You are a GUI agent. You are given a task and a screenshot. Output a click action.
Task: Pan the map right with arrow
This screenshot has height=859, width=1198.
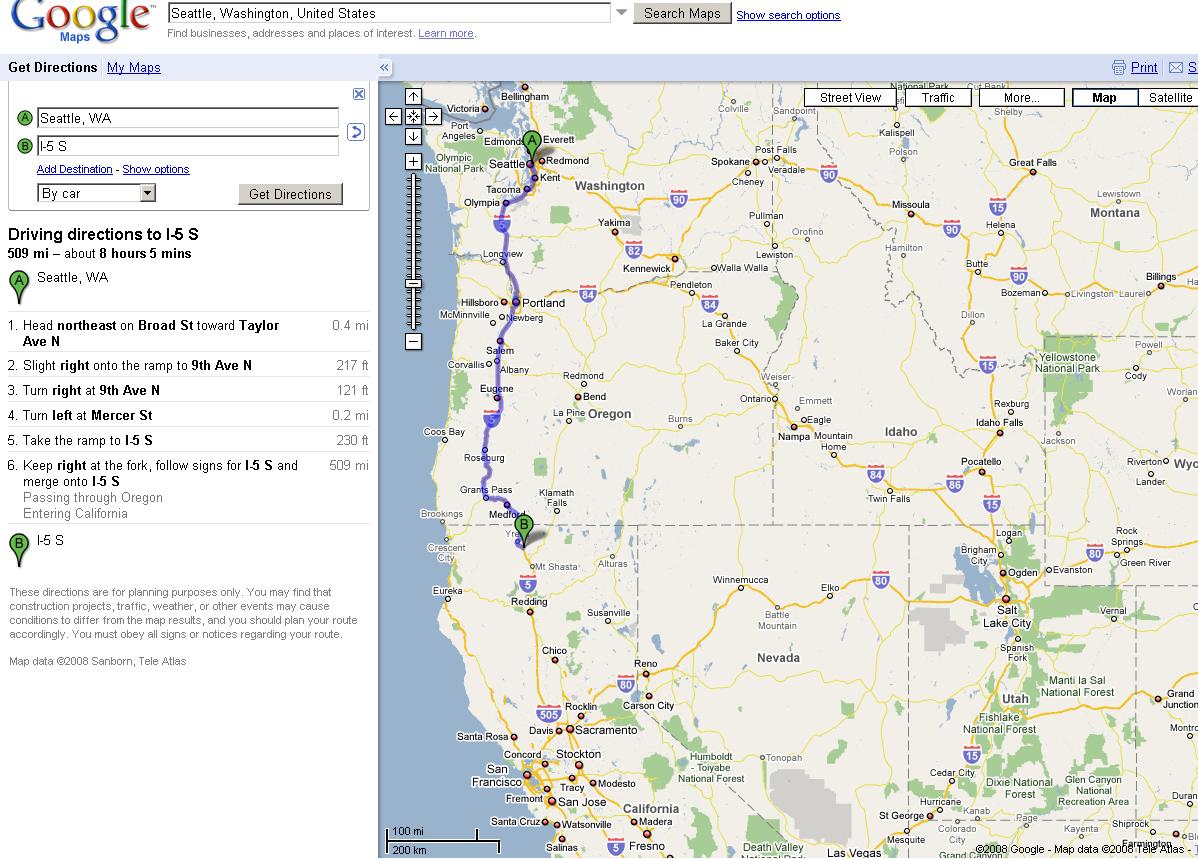pyautogui.click(x=433, y=117)
